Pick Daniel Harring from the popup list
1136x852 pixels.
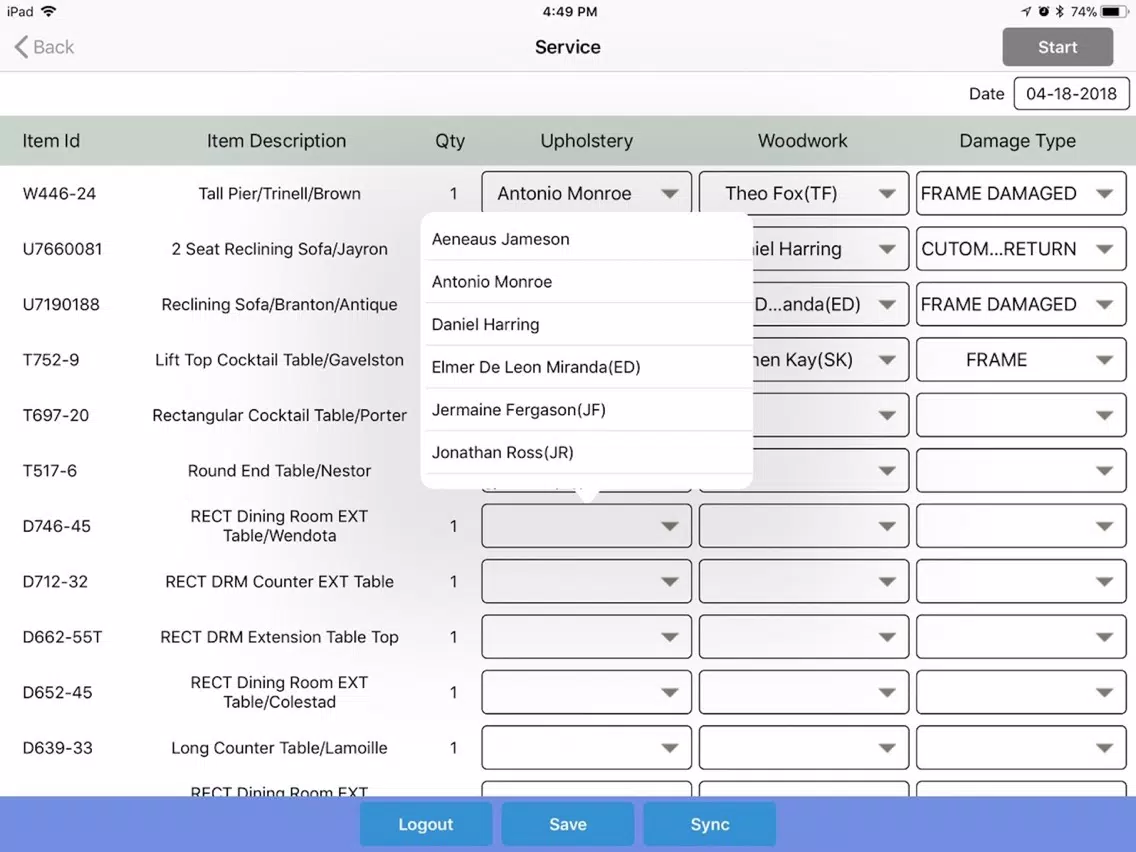click(587, 325)
